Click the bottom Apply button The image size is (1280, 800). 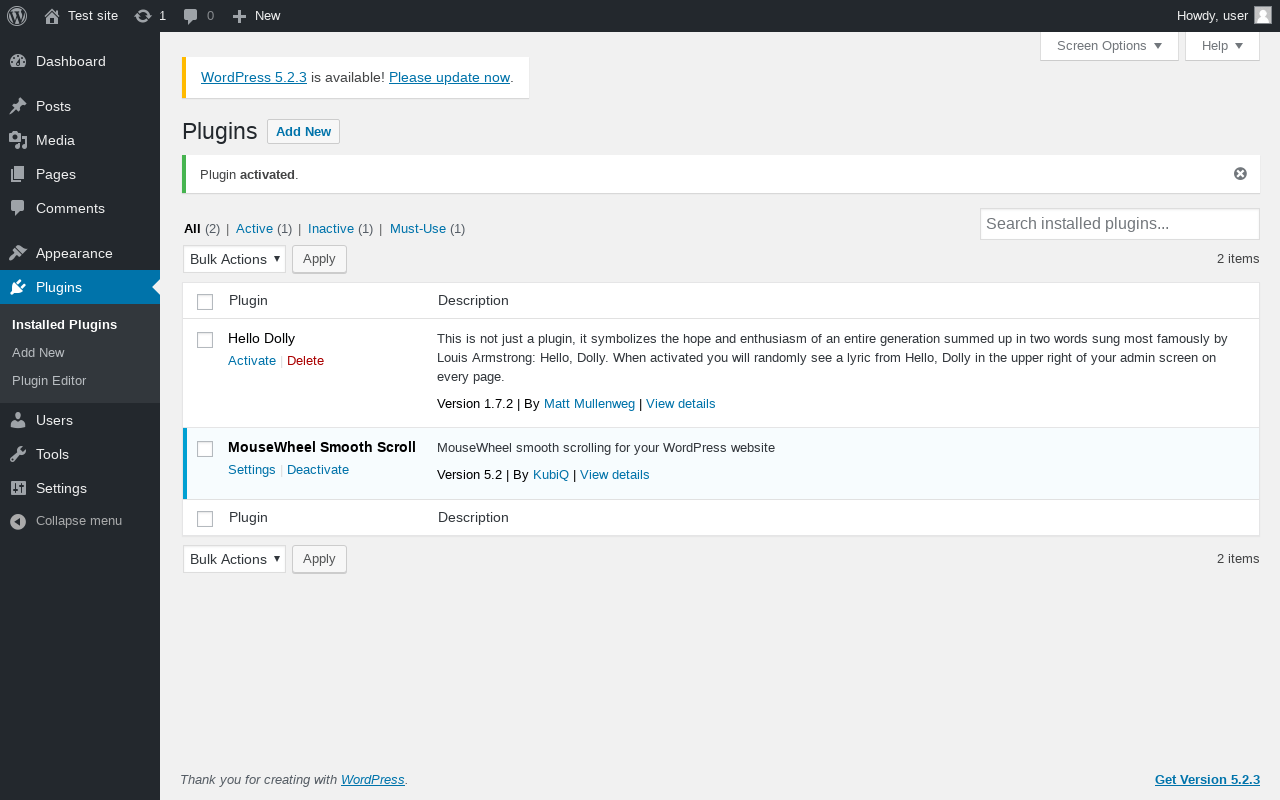click(319, 559)
